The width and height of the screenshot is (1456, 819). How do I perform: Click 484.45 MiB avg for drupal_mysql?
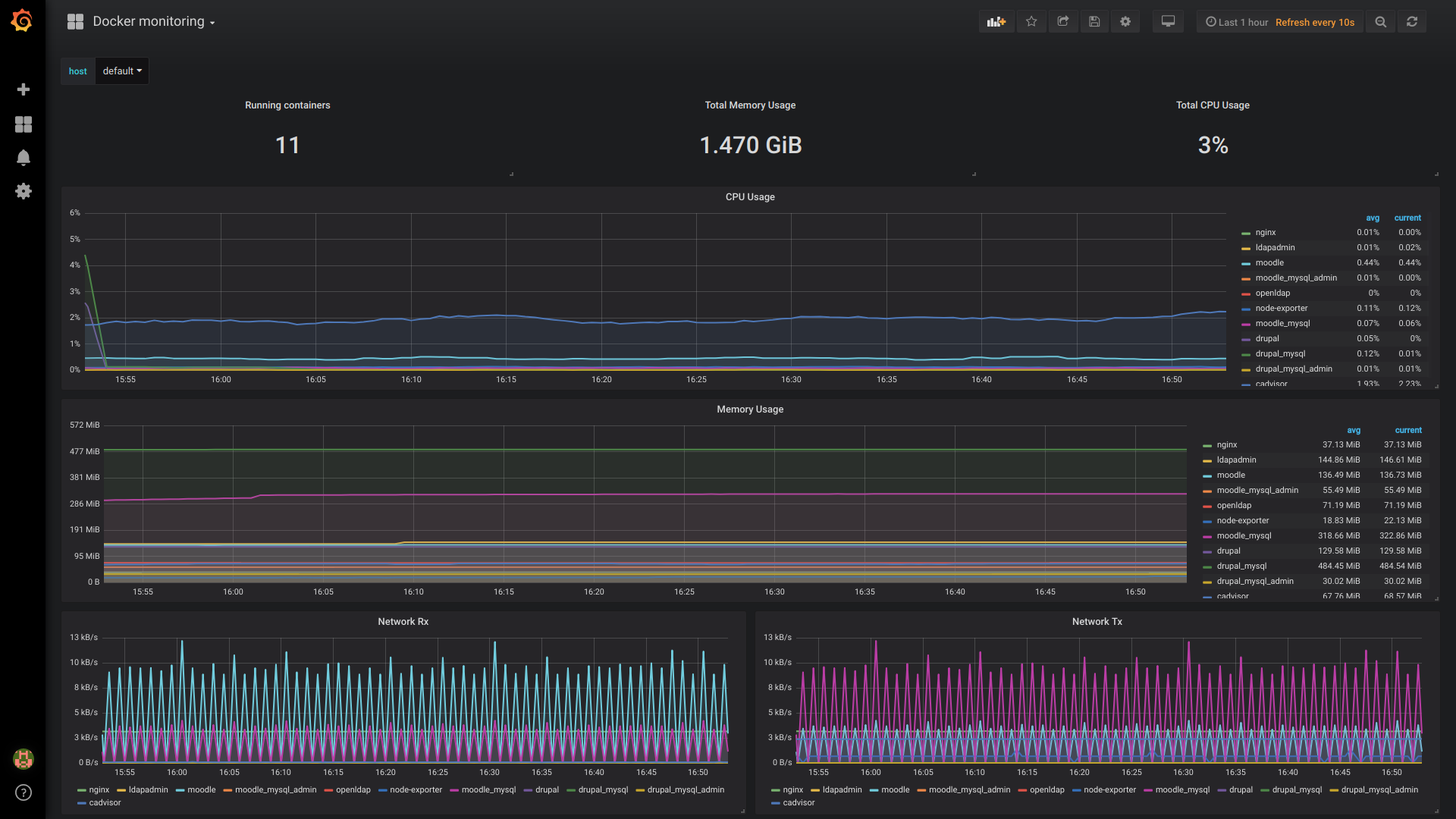pyautogui.click(x=1338, y=566)
